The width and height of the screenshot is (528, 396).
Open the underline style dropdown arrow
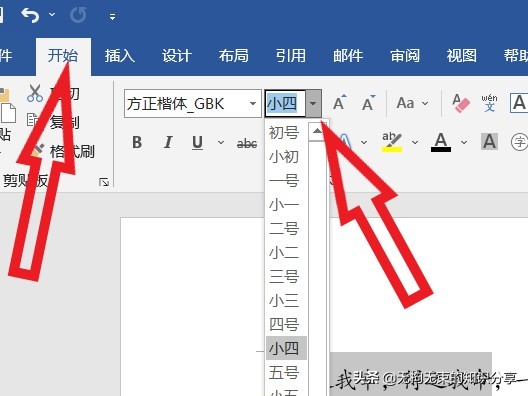pyautogui.click(x=221, y=143)
